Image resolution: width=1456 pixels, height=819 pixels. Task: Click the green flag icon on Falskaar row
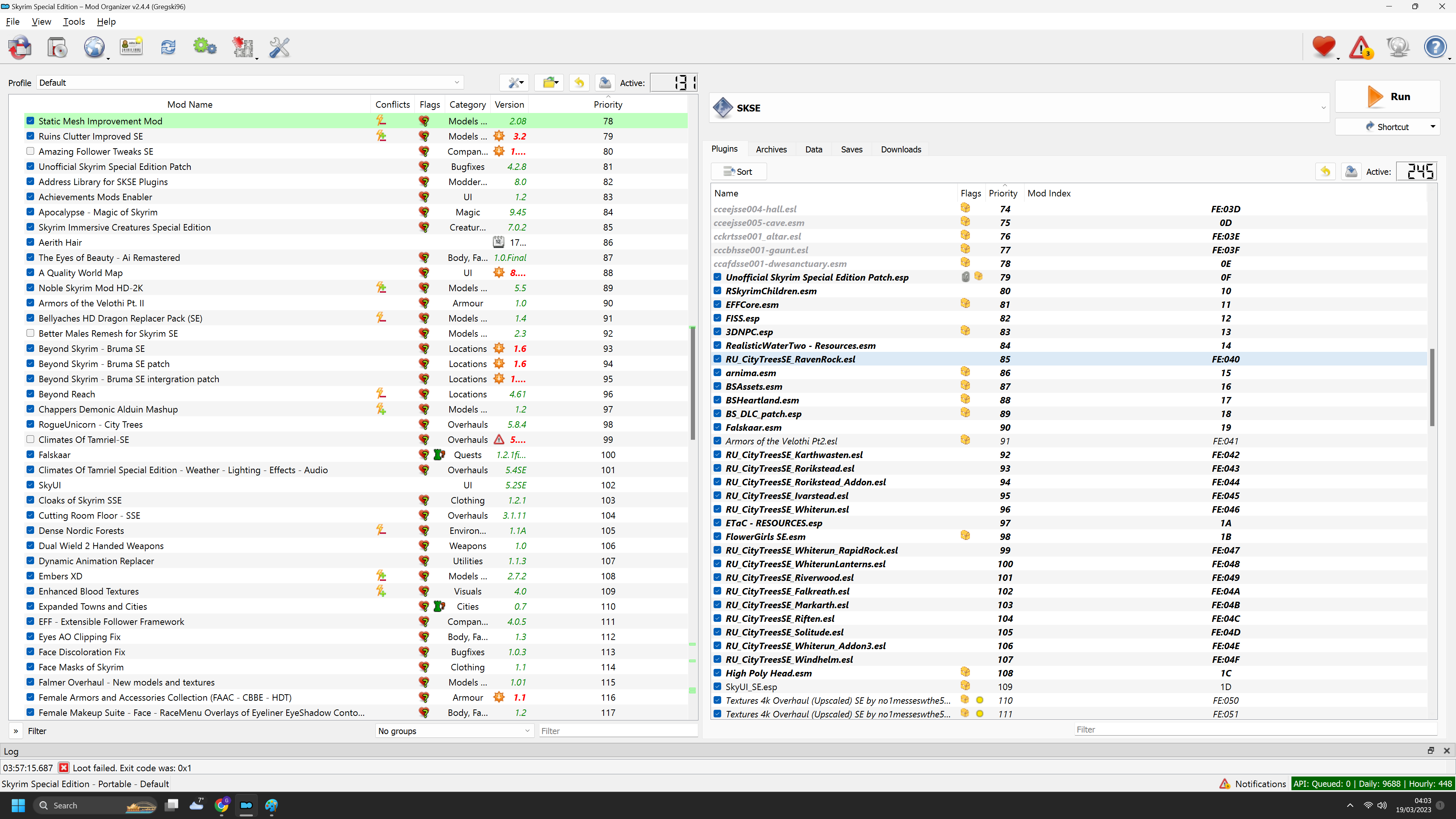[x=439, y=455]
